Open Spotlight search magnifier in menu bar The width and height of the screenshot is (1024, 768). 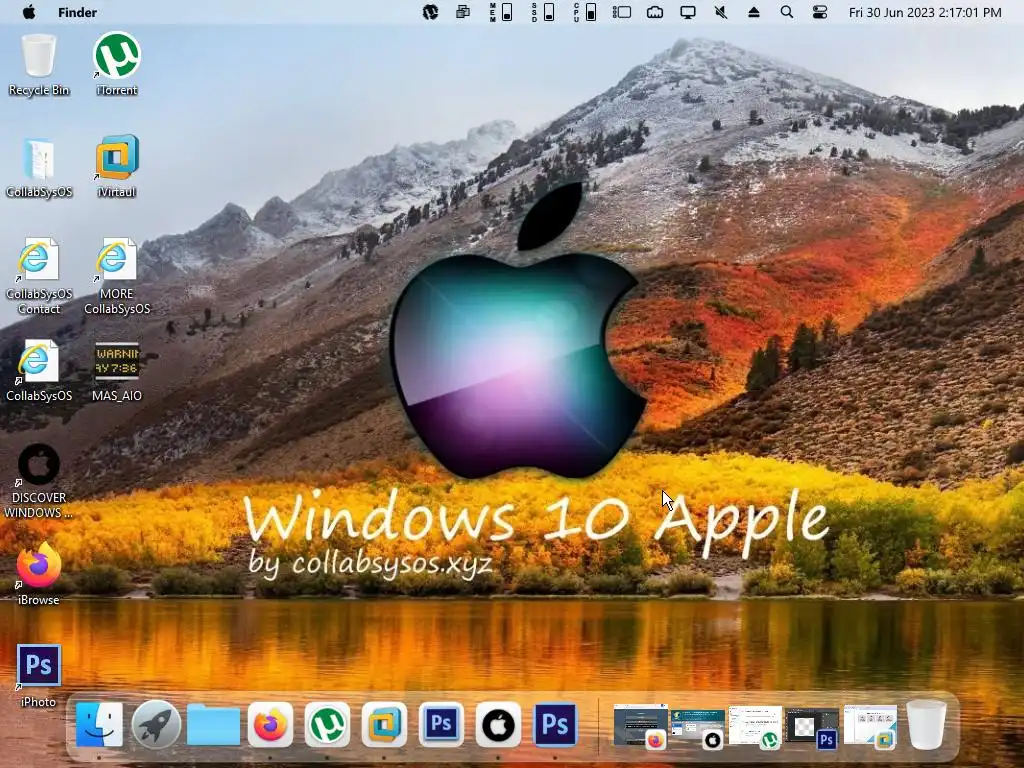[787, 12]
